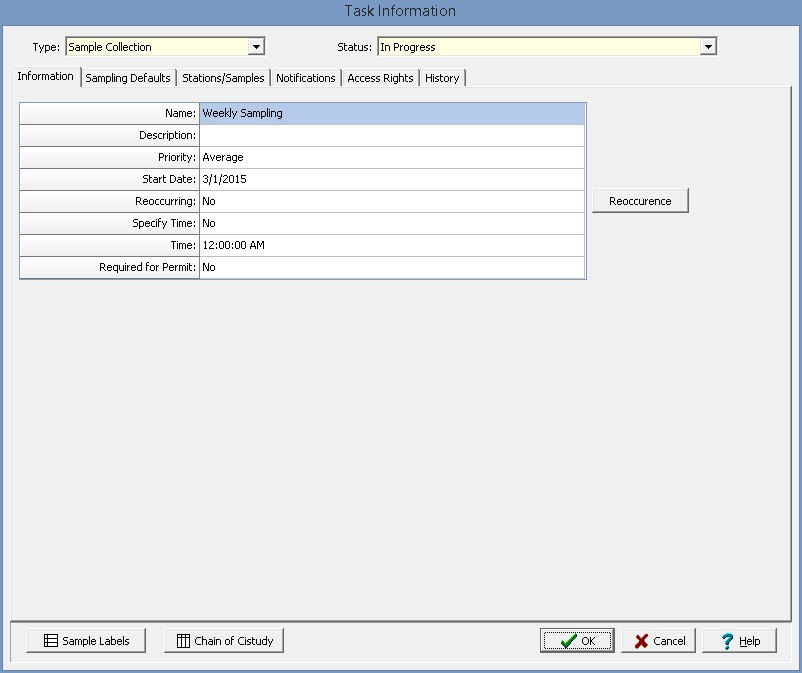Screen dimensions: 802x673
Task: Click the Start Date field 3/1/2015
Action: 391,179
